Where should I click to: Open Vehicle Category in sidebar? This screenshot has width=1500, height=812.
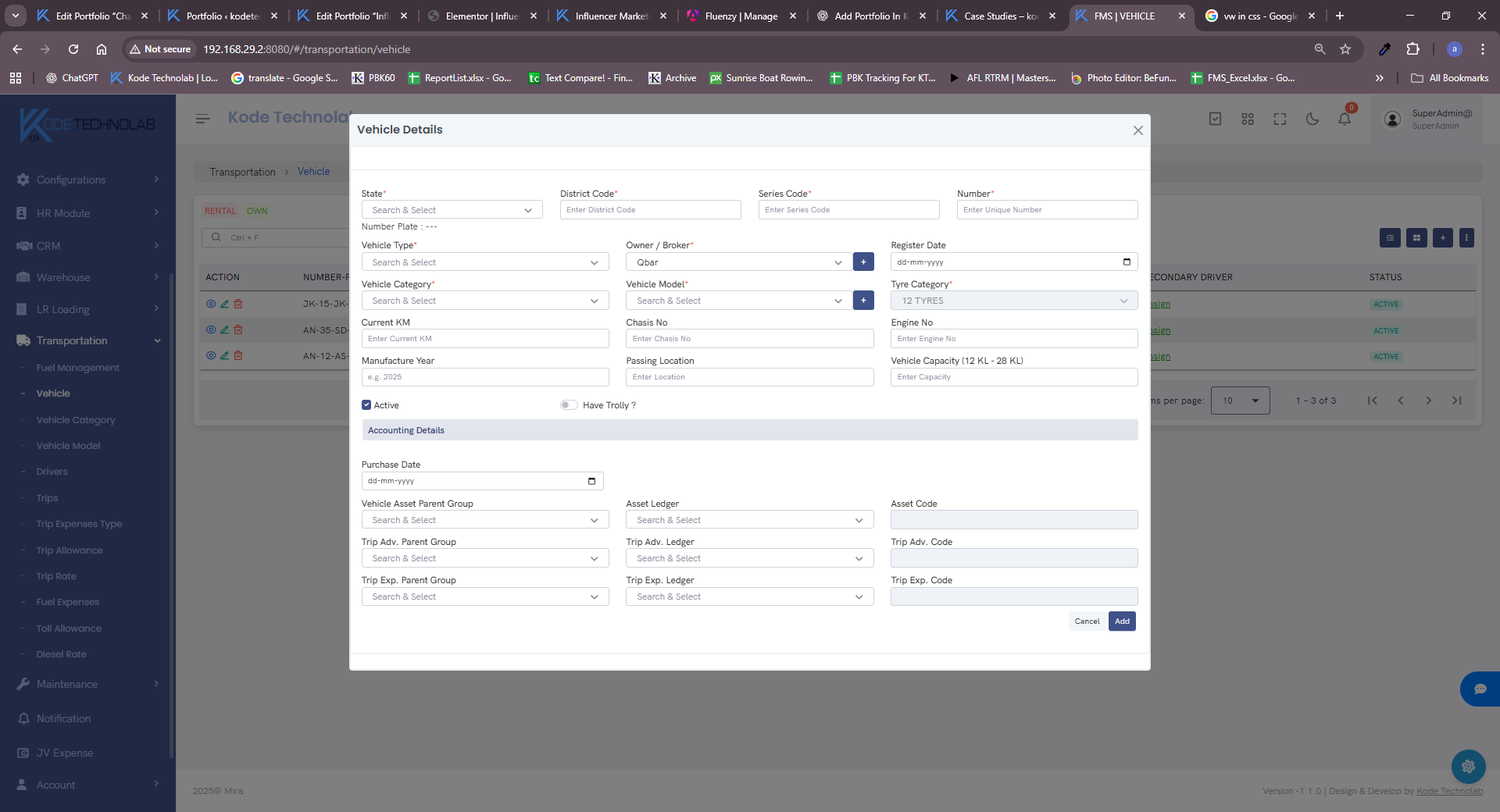76,420
